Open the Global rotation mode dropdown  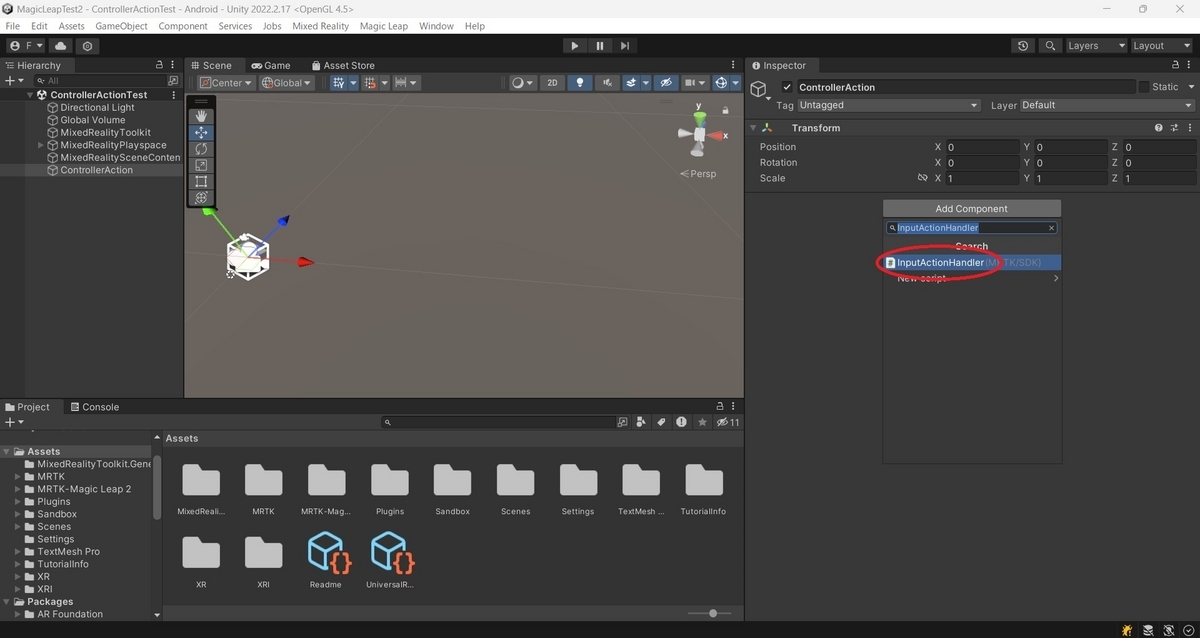click(286, 83)
